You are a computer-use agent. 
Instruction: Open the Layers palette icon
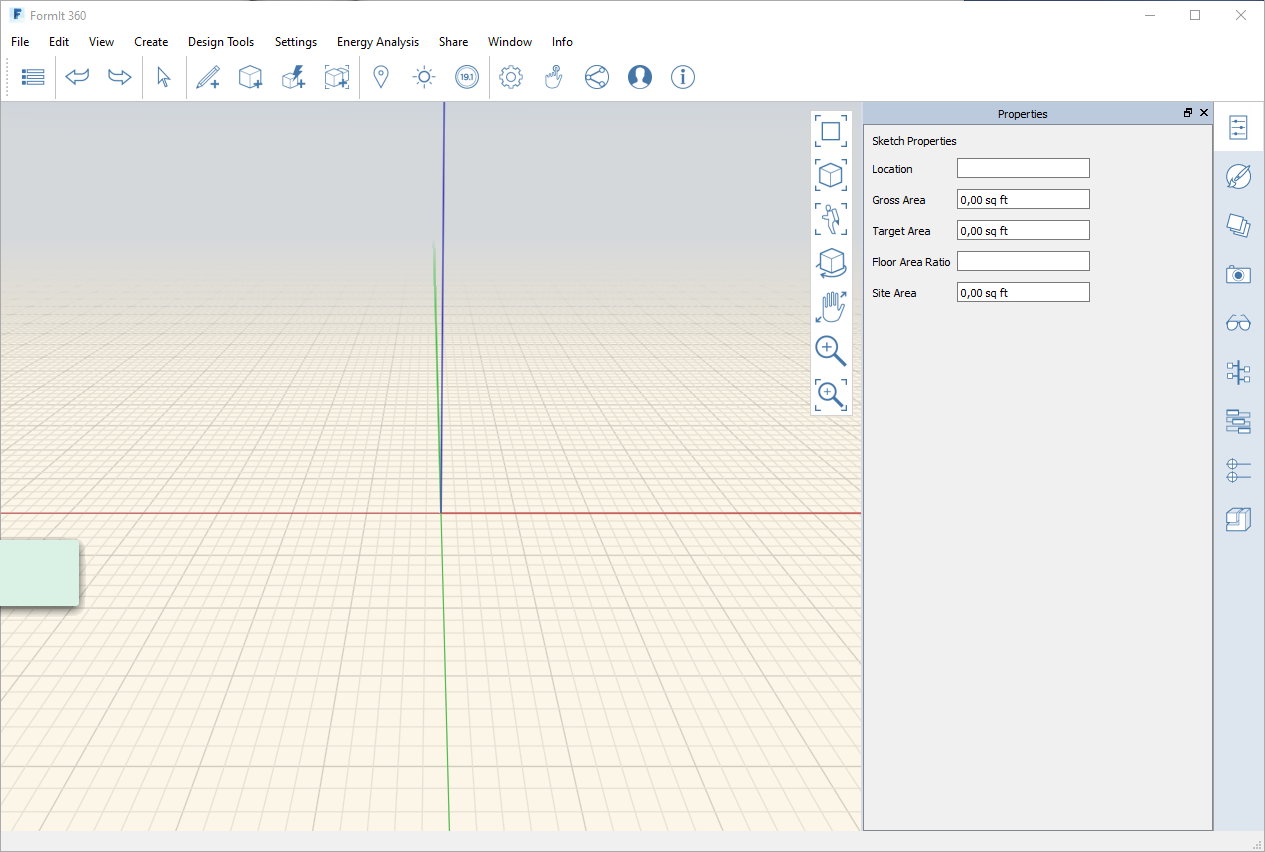pos(1239,225)
